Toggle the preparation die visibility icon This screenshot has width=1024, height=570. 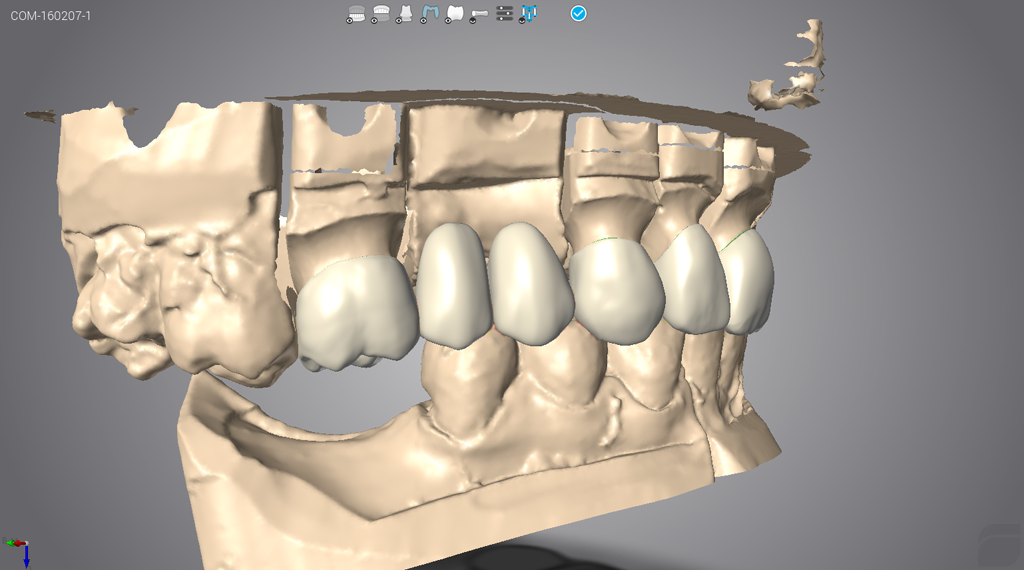pyautogui.click(x=404, y=14)
